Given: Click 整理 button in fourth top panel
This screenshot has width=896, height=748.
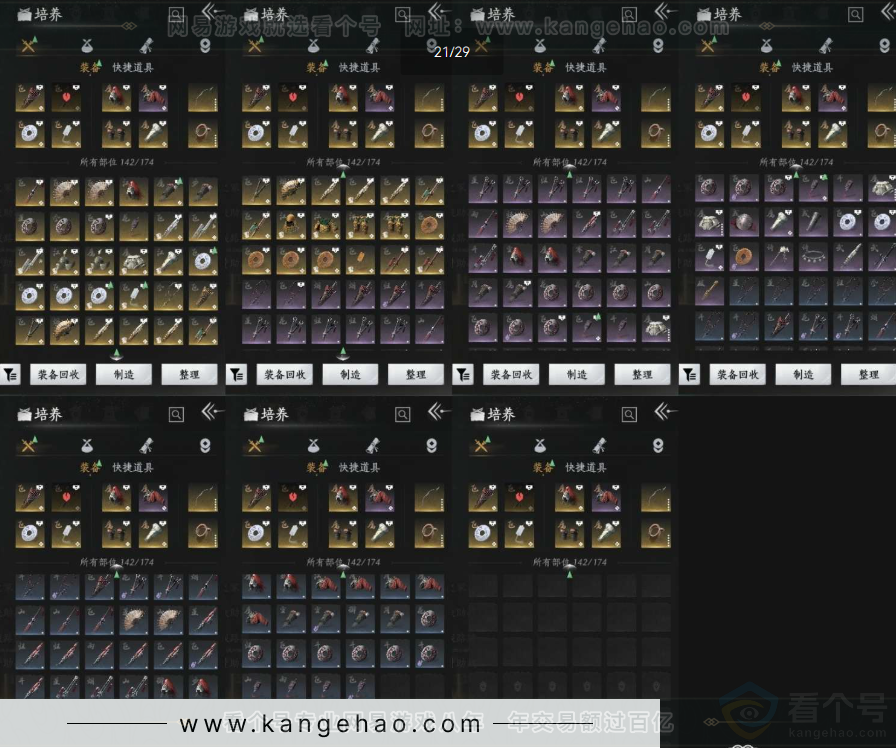Looking at the screenshot, I should click(869, 375).
